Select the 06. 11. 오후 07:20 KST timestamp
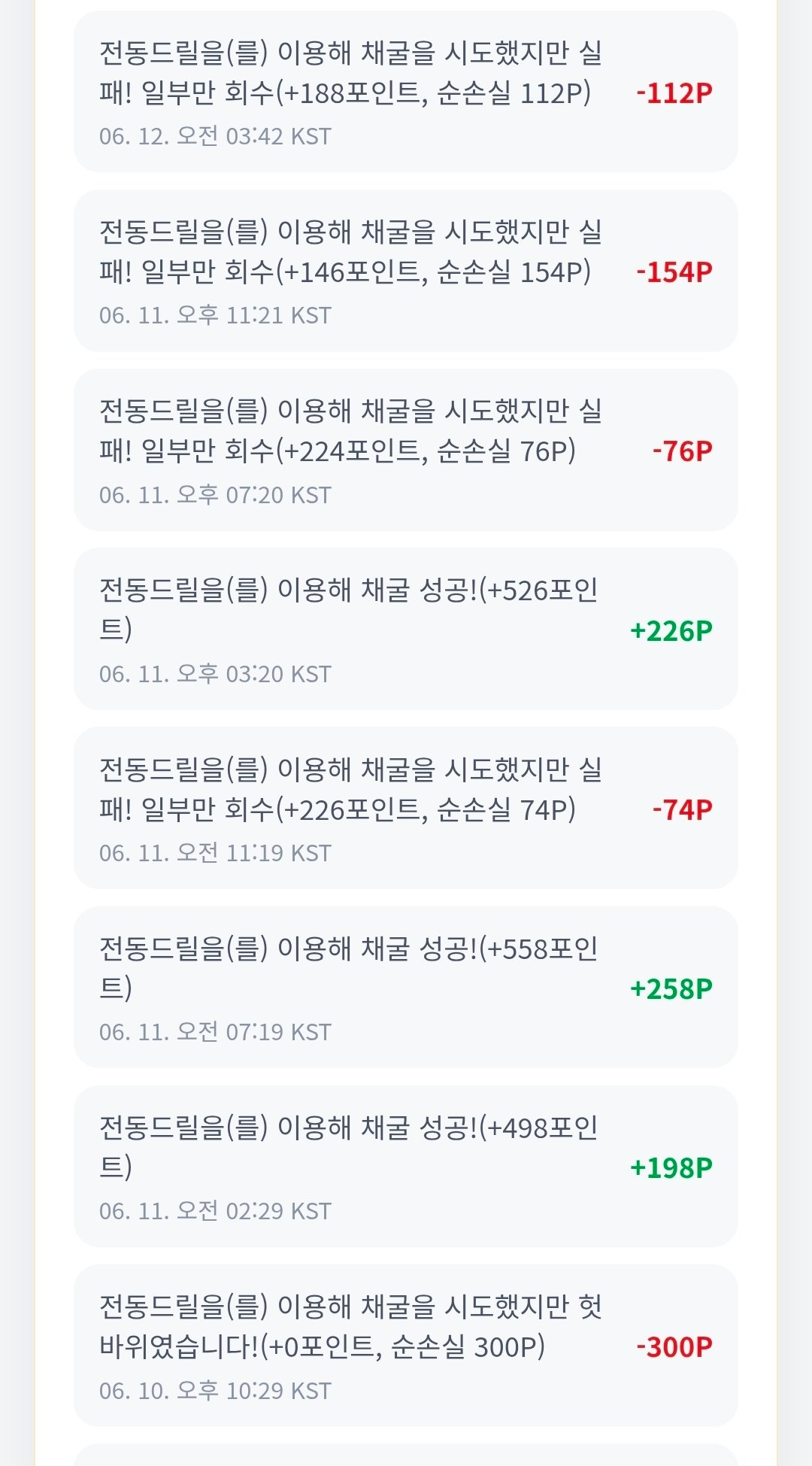The image size is (812, 1466). pos(215,495)
